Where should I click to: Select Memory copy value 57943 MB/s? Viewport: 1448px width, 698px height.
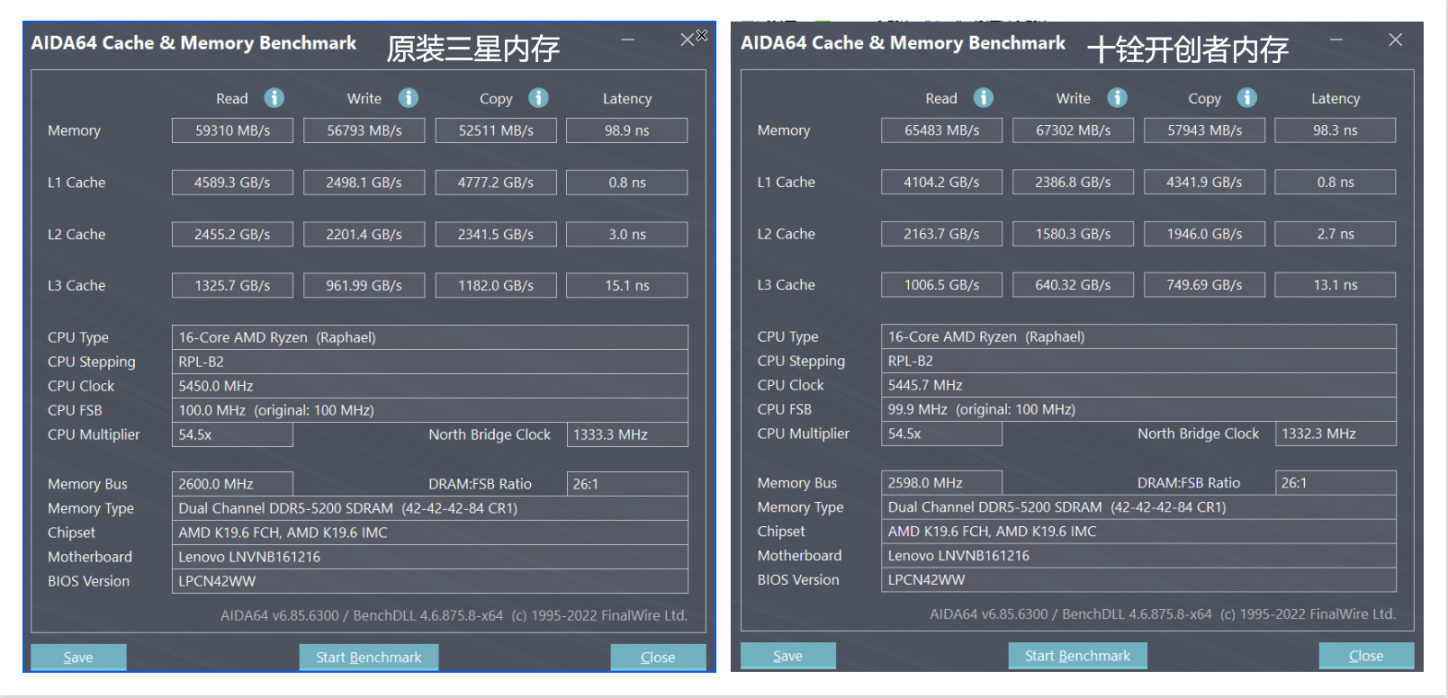(x=1205, y=130)
